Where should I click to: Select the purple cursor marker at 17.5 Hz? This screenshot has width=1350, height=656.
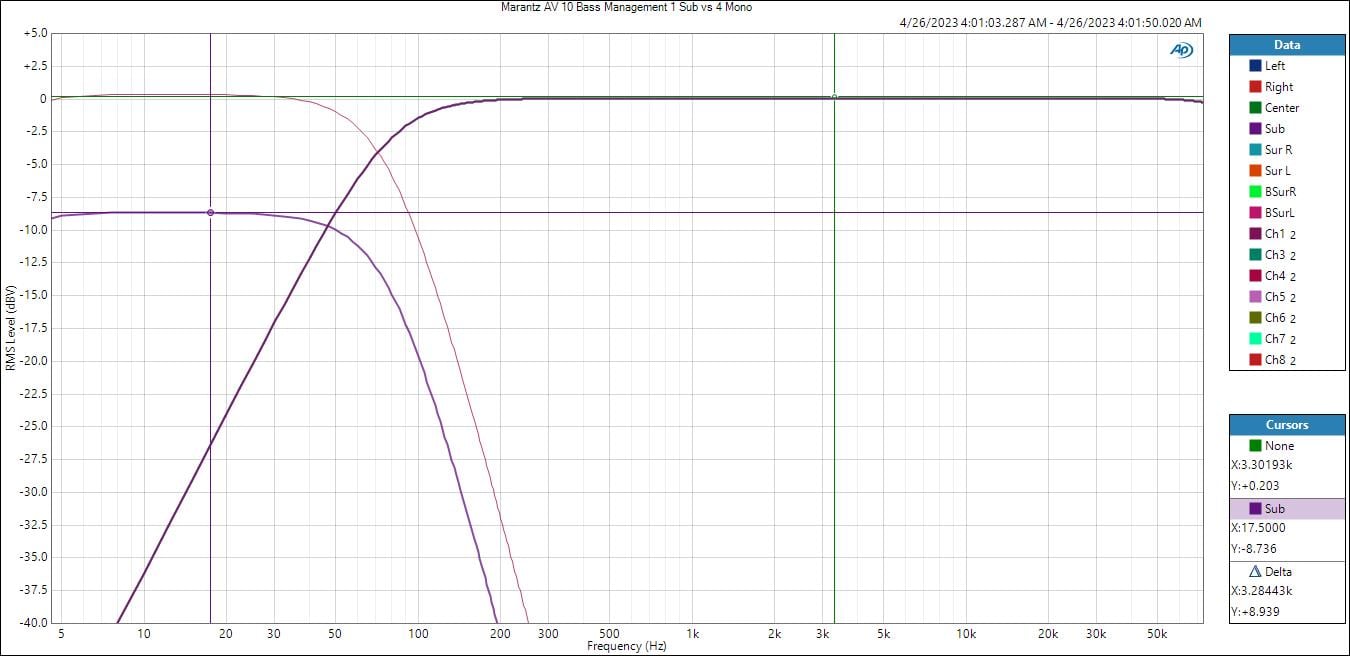pos(210,213)
